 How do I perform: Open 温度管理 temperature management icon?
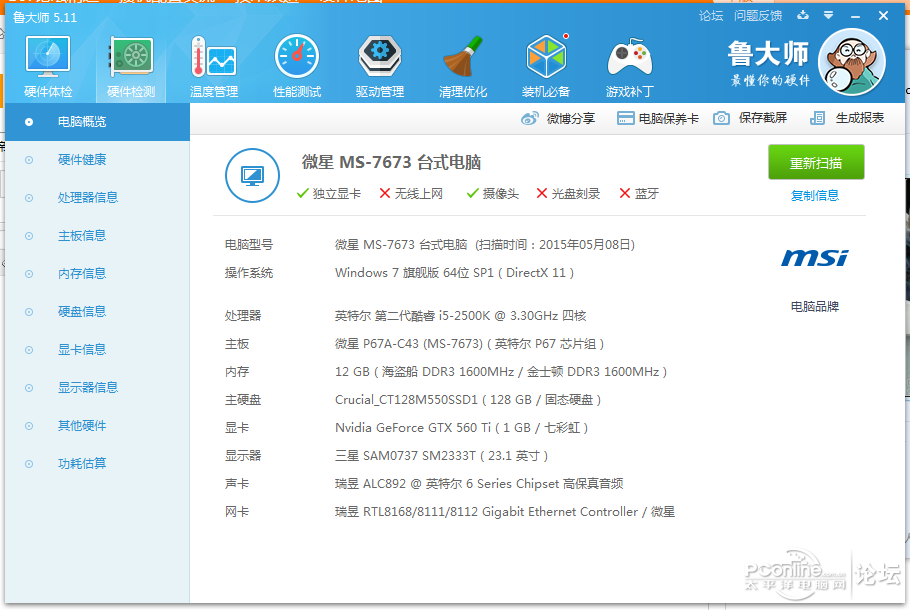click(x=214, y=57)
